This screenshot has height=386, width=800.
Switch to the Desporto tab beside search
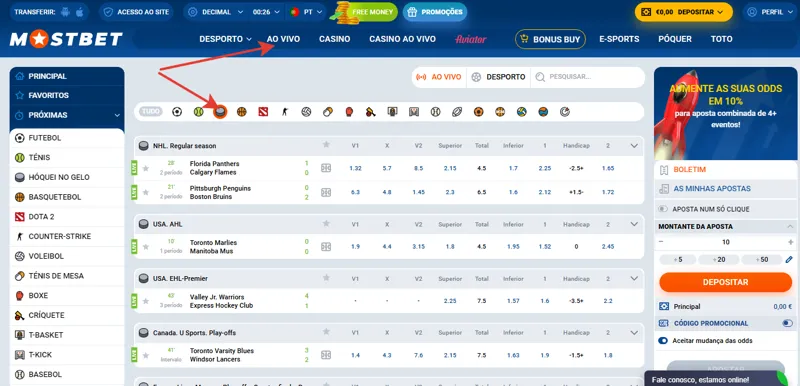[x=498, y=77]
